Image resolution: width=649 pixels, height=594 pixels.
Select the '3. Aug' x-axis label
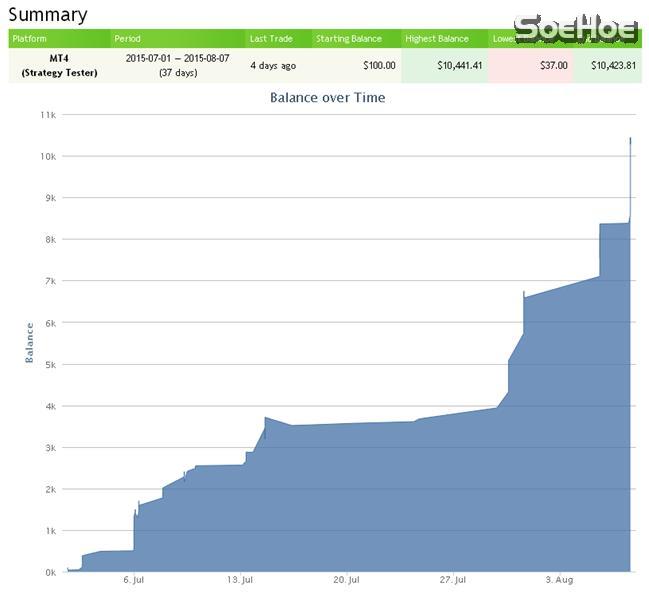click(x=559, y=580)
